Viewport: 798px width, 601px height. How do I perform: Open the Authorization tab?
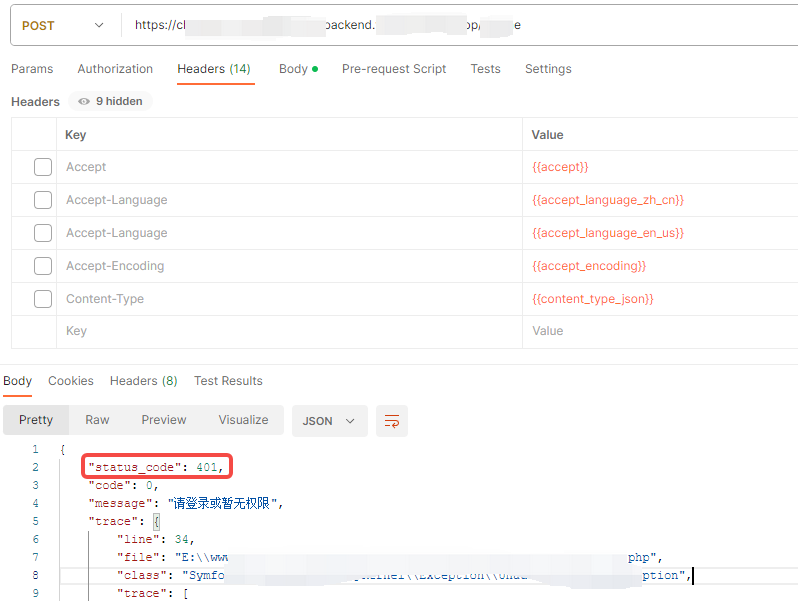coord(115,69)
